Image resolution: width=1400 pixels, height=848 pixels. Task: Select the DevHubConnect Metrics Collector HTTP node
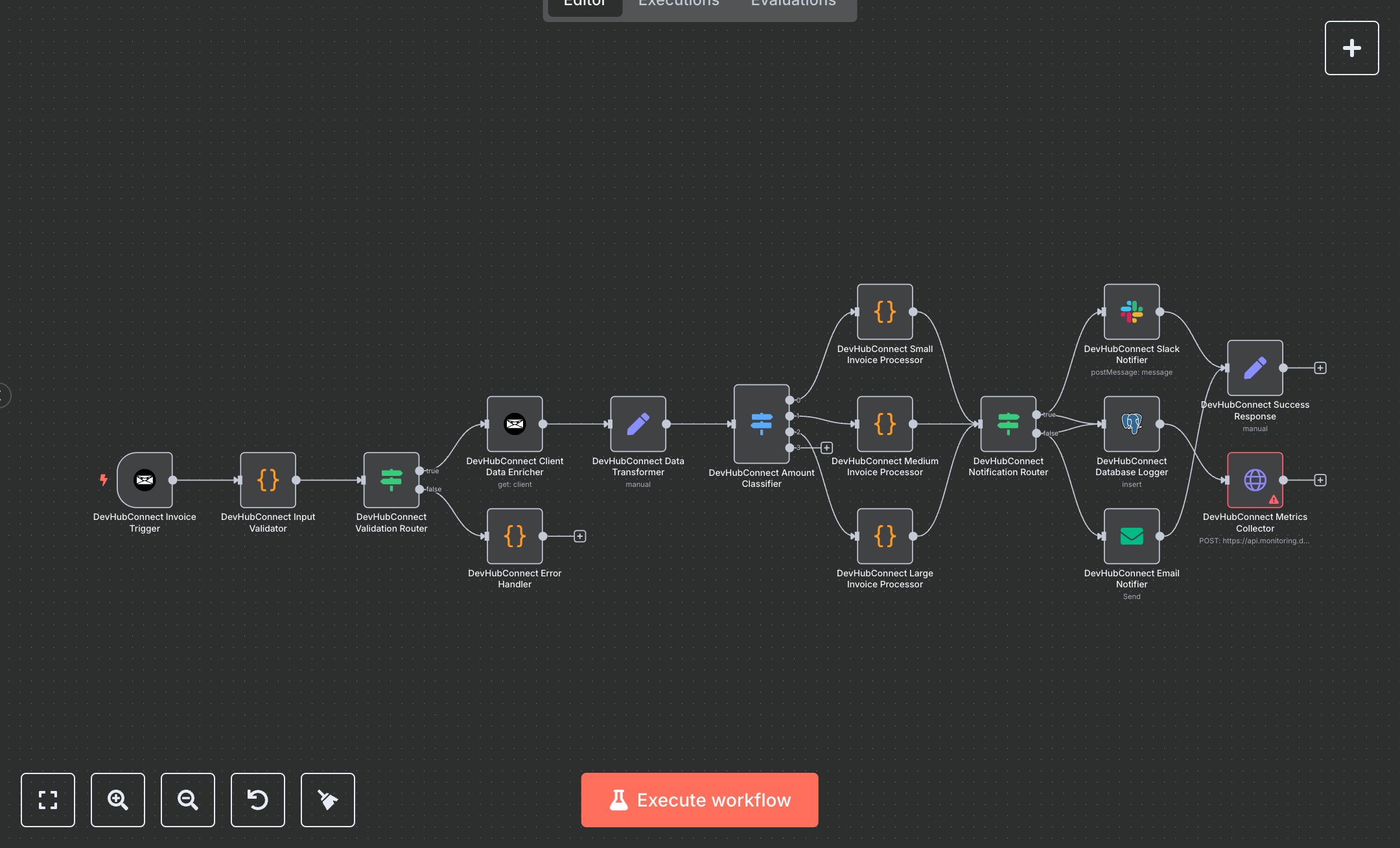[1254, 480]
